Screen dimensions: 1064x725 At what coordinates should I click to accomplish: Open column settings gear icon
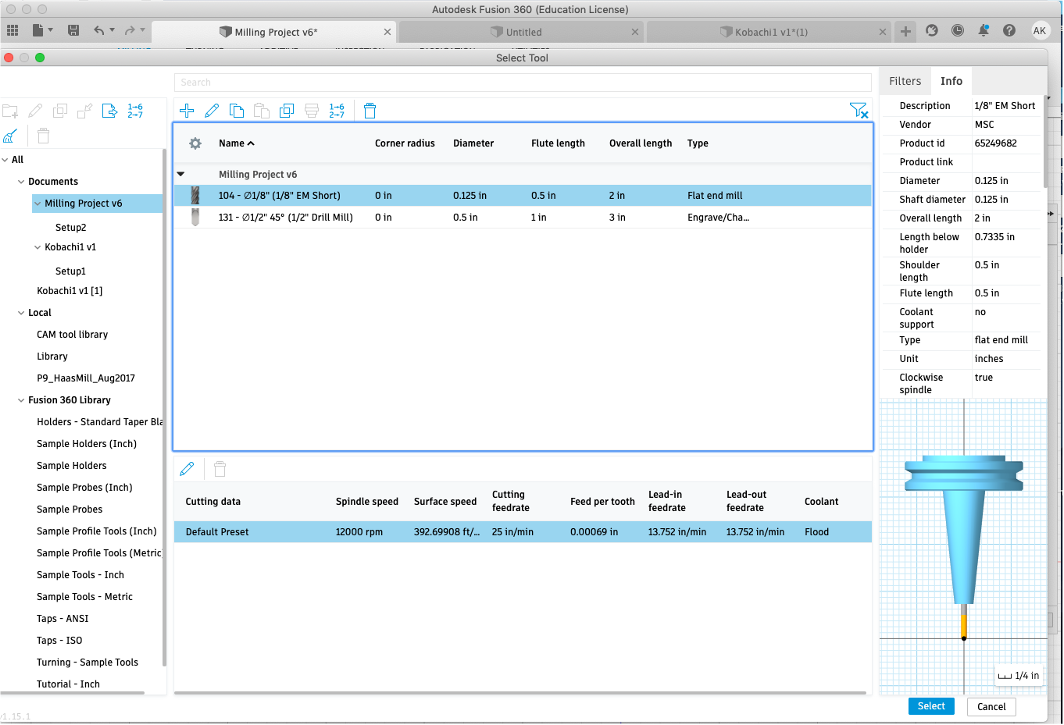[x=195, y=143]
